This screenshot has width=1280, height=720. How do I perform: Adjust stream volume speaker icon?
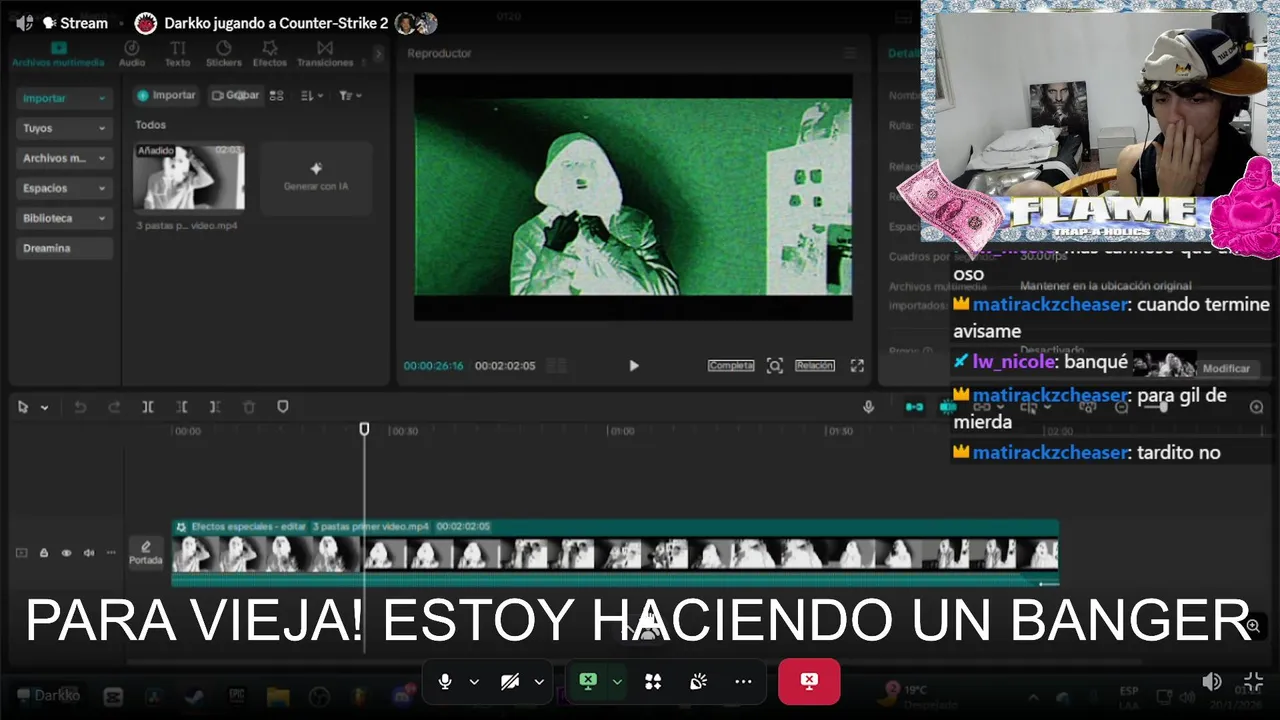(x=1211, y=682)
